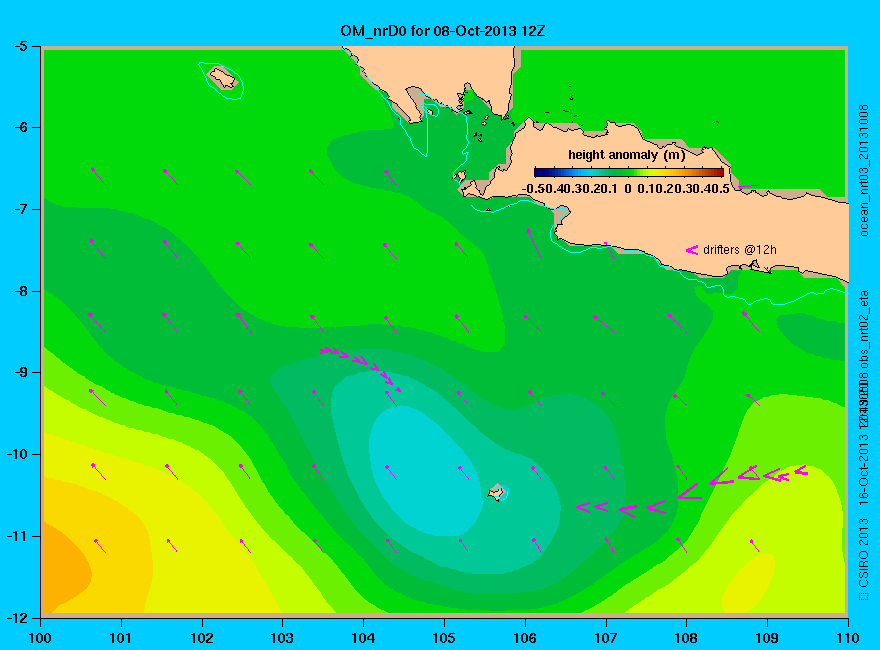The height and width of the screenshot is (650, 880).
Task: Click longitude tick label 103
Action: 282,638
